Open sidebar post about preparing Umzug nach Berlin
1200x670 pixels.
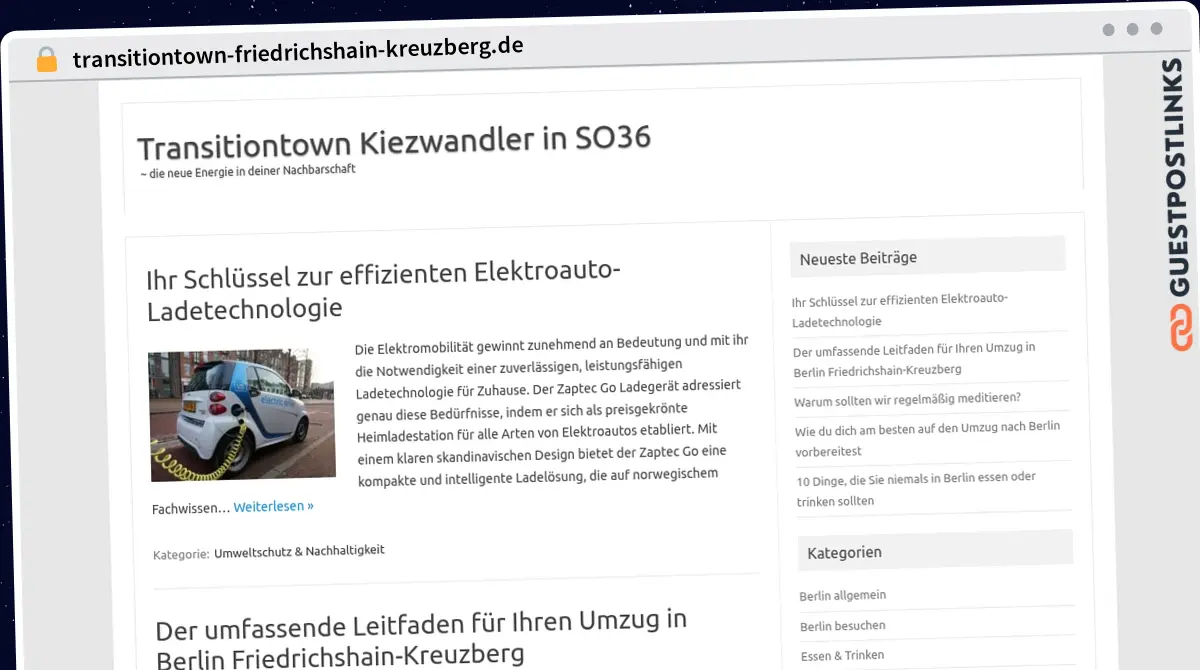(x=926, y=438)
